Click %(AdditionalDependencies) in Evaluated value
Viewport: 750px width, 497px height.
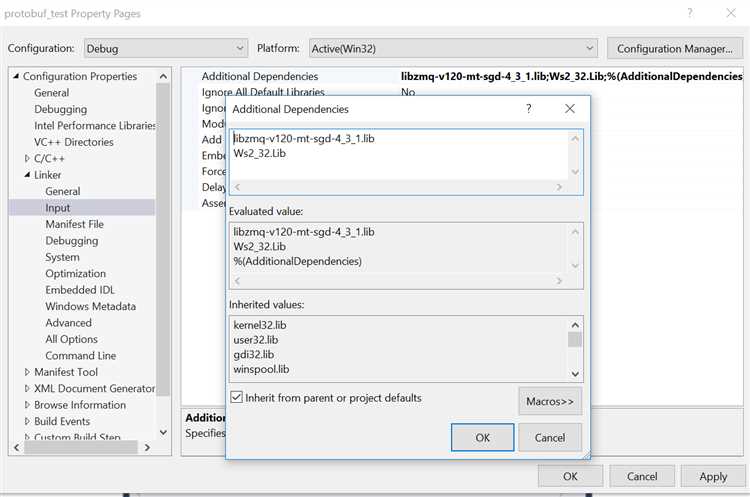297,261
